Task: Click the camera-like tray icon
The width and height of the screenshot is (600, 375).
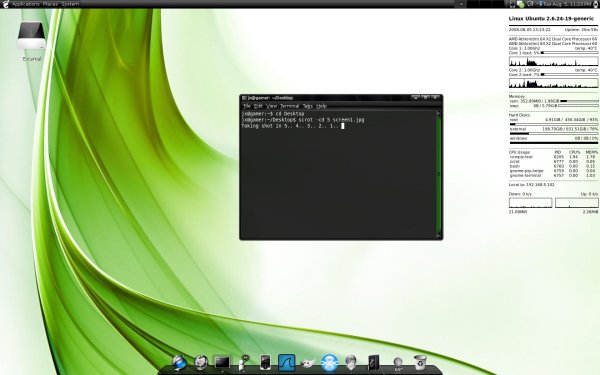Action: pos(530,4)
